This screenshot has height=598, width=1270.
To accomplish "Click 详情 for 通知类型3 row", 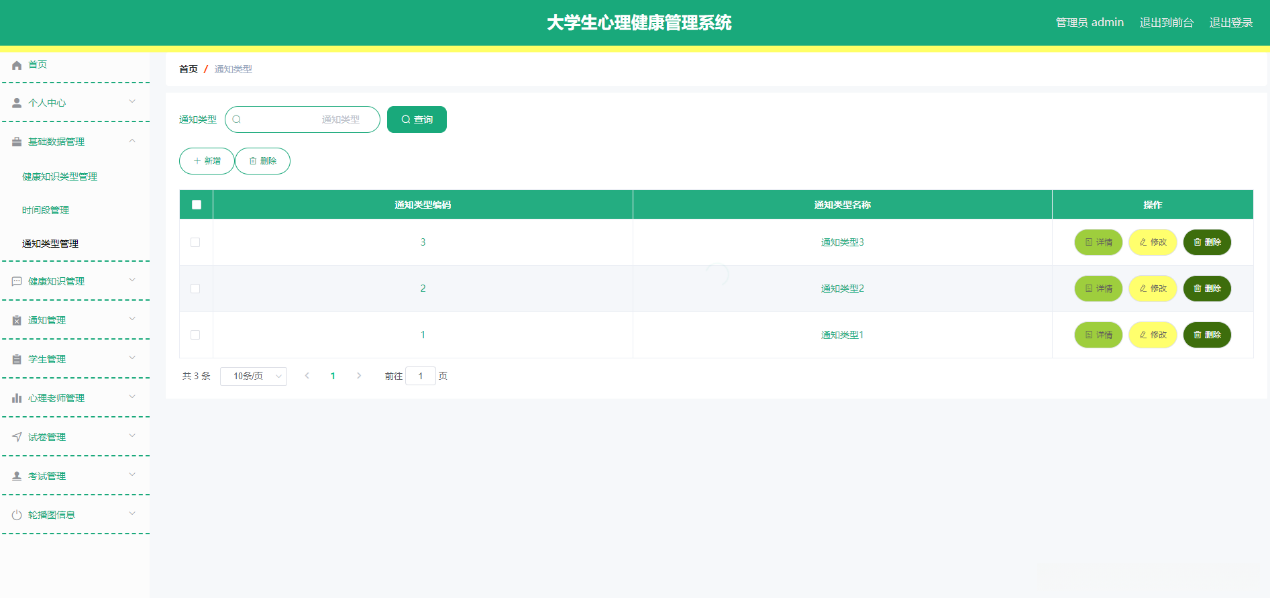I will [x=1099, y=242].
